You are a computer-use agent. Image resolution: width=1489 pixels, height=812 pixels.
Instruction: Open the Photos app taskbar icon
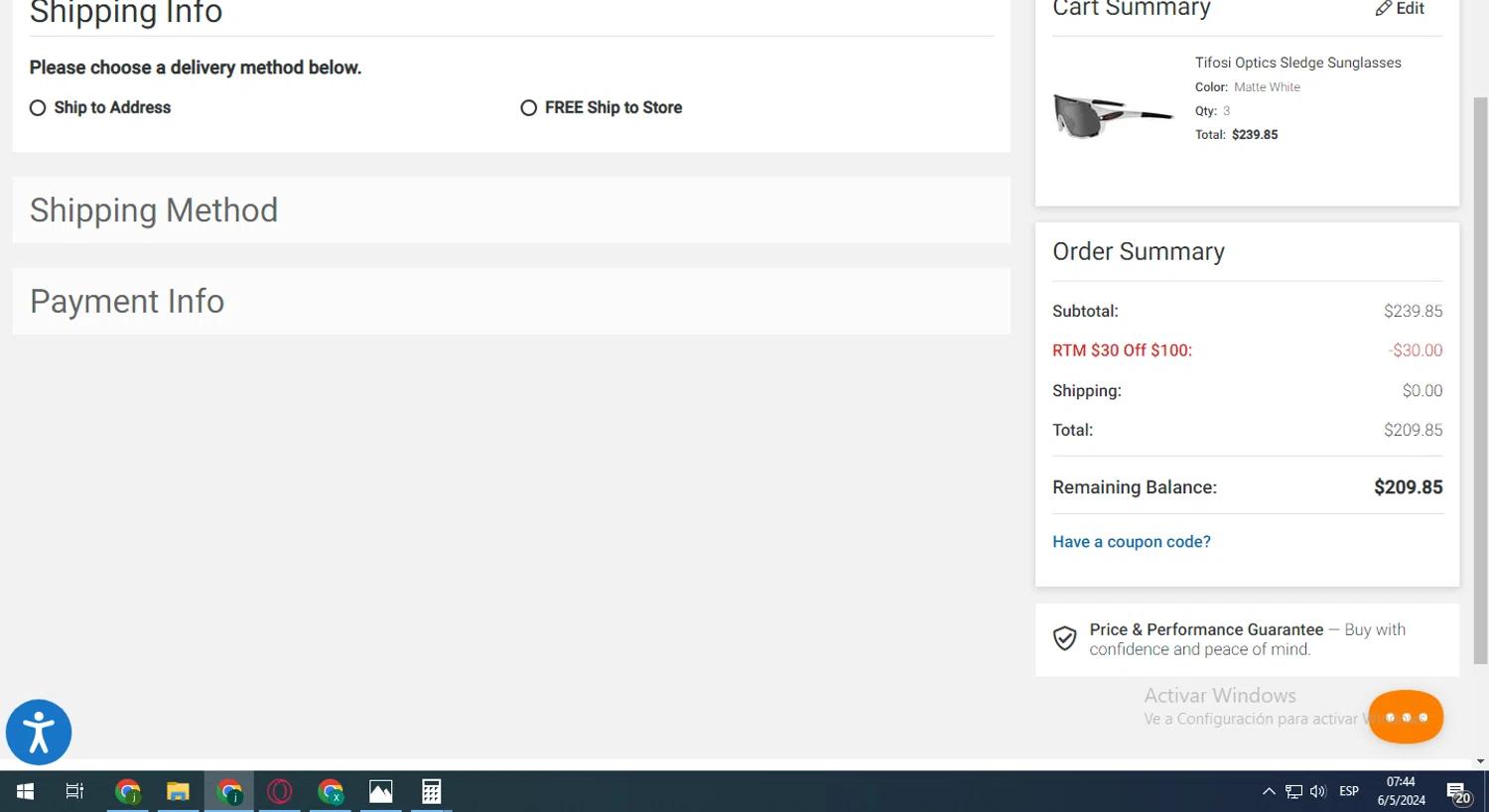pyautogui.click(x=381, y=791)
